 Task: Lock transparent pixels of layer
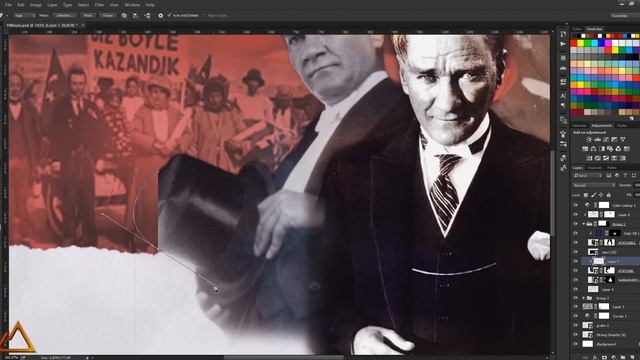[586, 195]
